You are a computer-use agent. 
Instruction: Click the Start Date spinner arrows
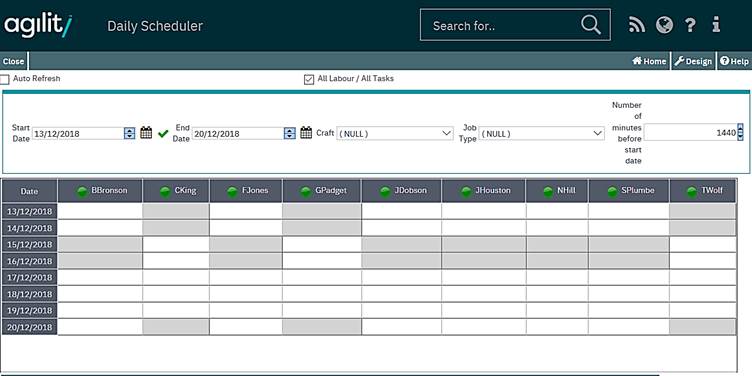coord(129,133)
